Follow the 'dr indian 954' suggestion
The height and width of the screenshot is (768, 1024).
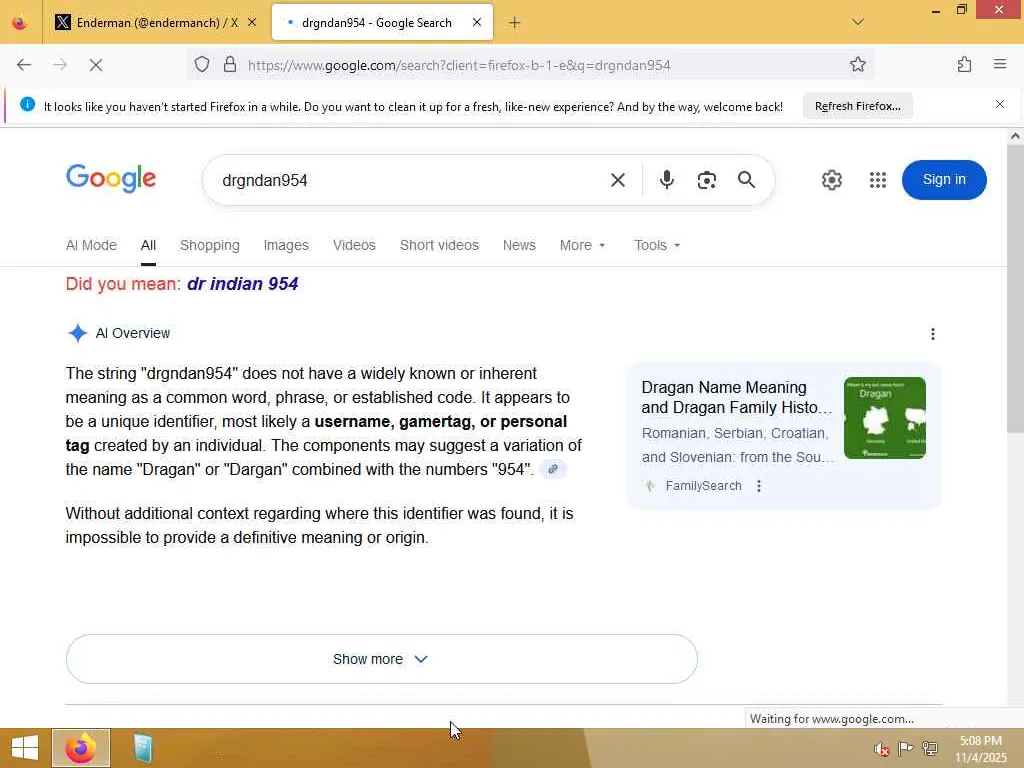point(242,284)
